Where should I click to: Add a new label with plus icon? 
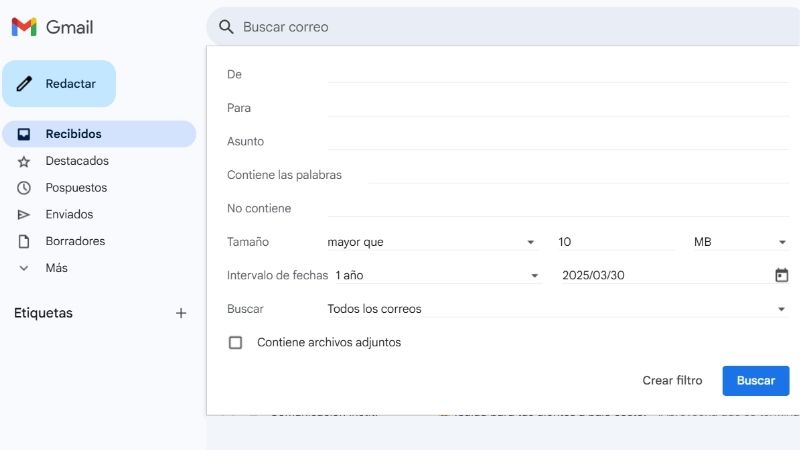(181, 313)
